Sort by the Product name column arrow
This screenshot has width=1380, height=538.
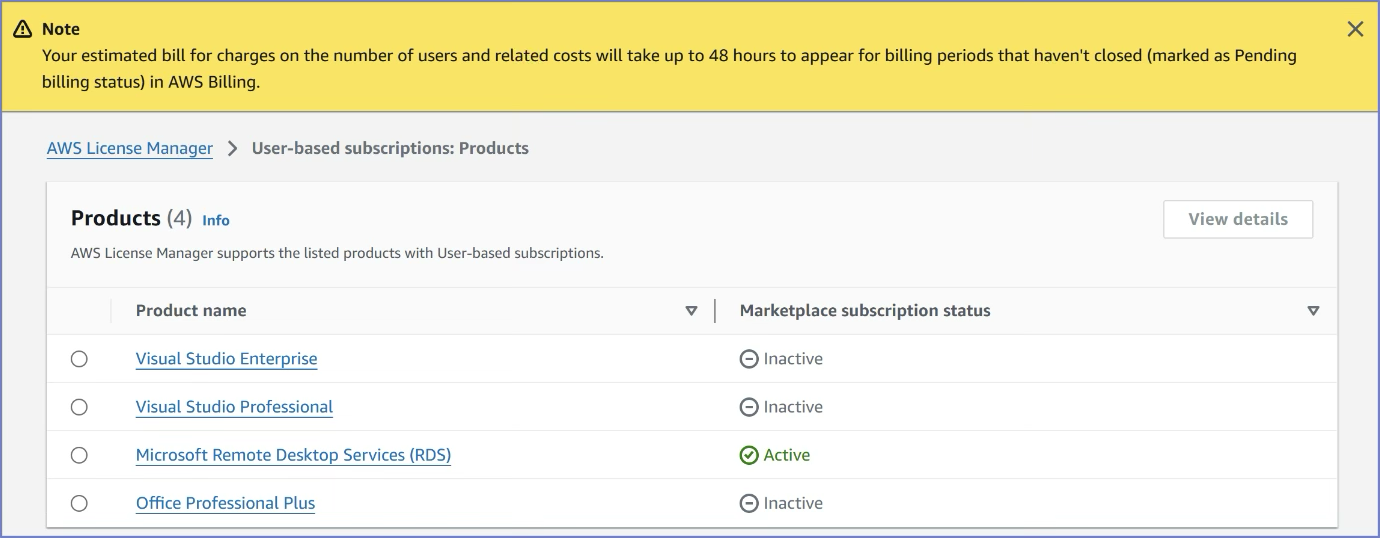(x=691, y=311)
